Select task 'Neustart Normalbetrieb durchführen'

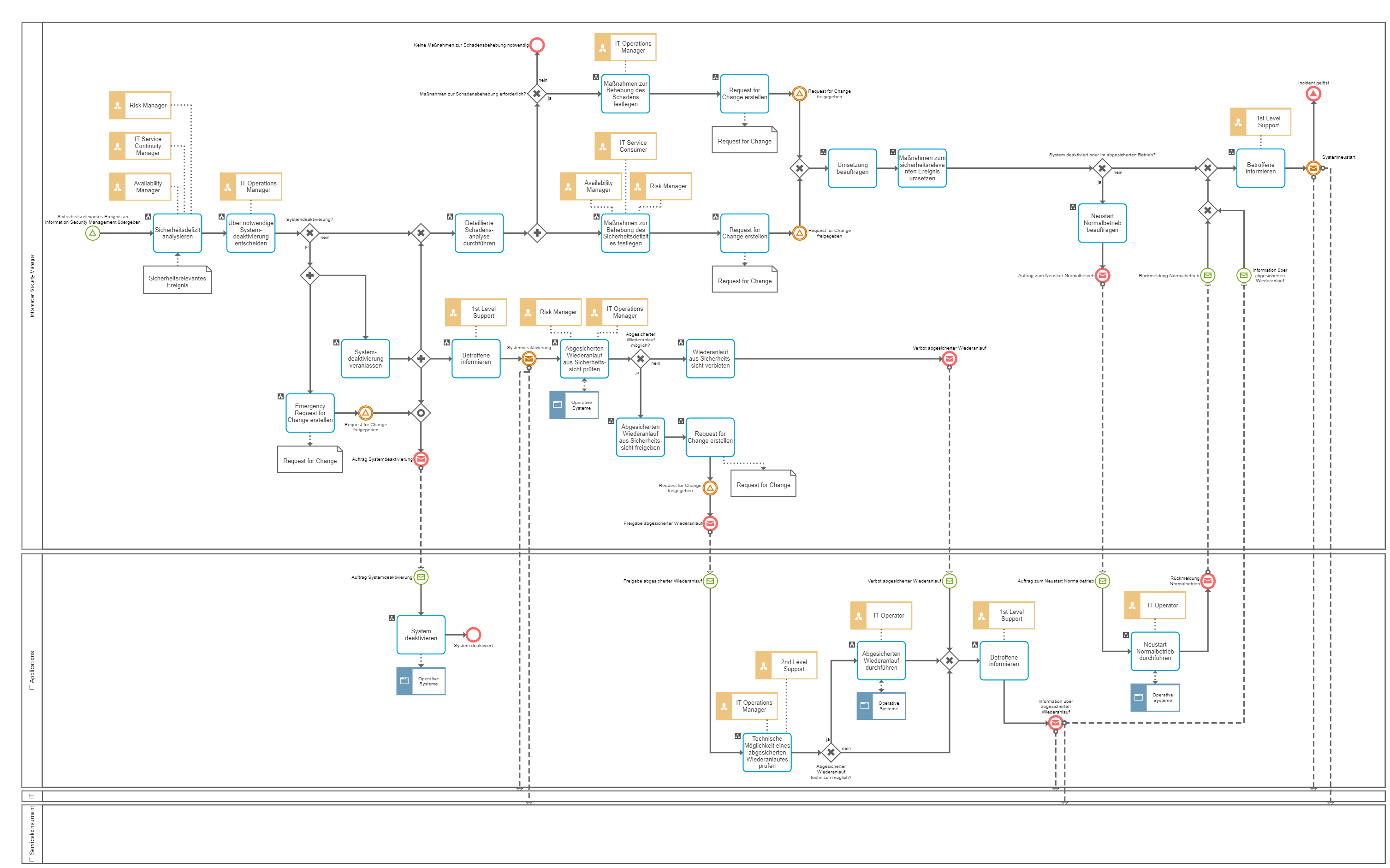pos(1155,651)
